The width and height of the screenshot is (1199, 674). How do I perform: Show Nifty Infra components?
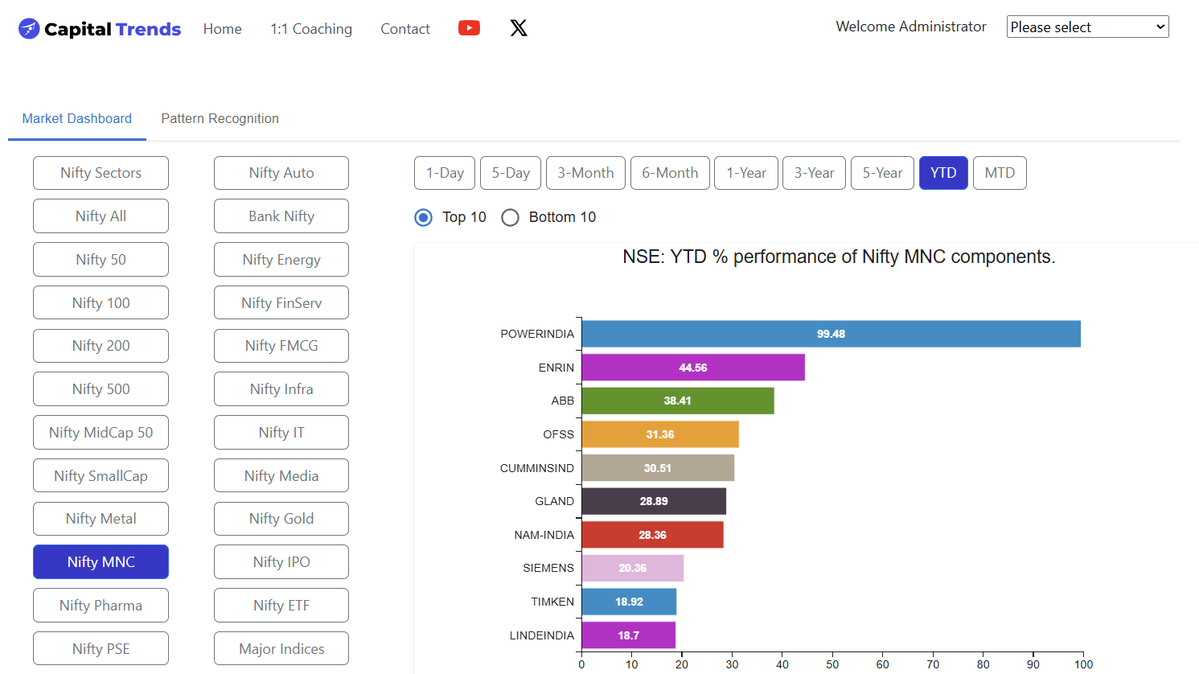(281, 389)
